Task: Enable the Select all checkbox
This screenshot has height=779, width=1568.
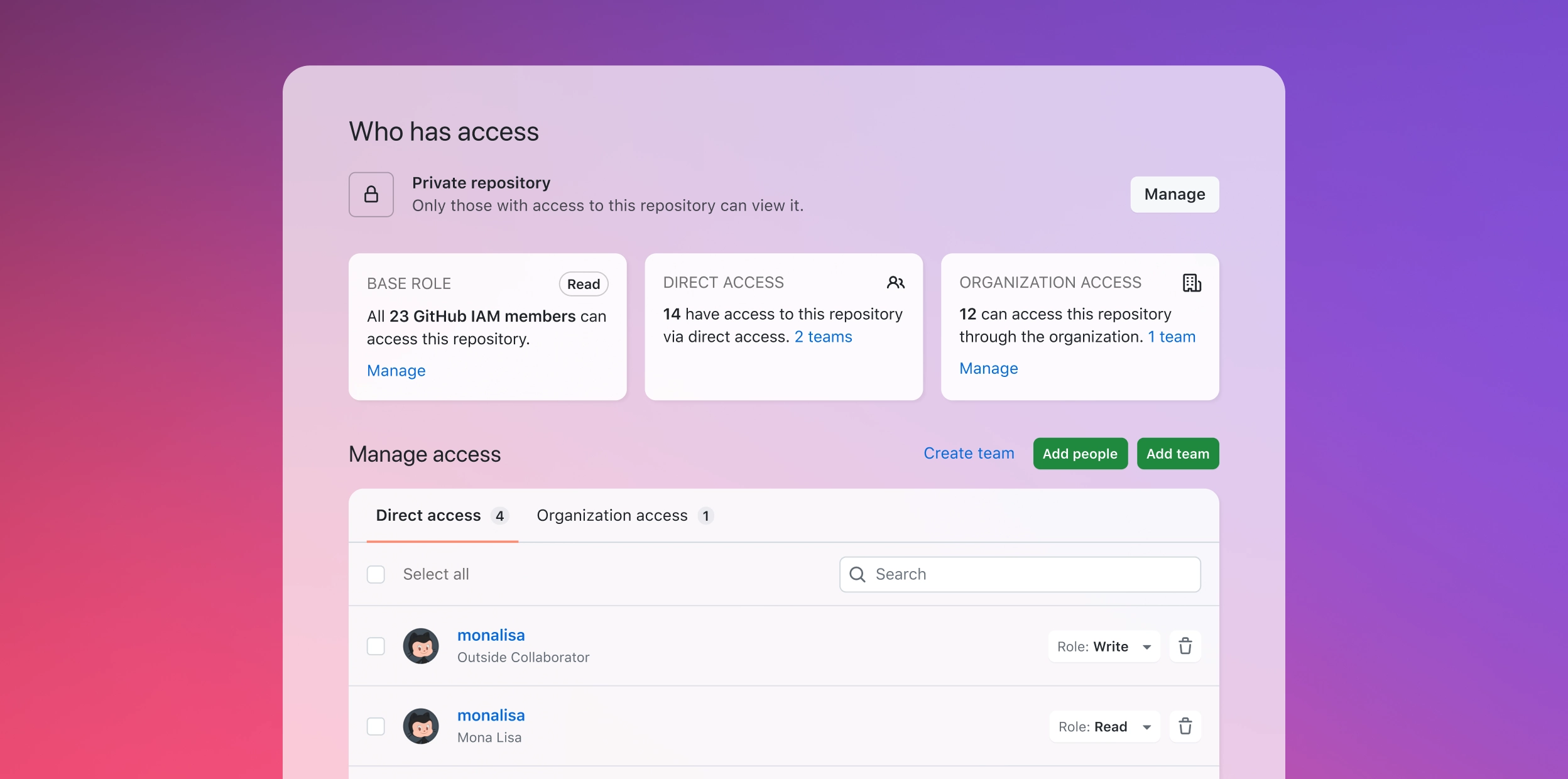Action: [x=376, y=574]
